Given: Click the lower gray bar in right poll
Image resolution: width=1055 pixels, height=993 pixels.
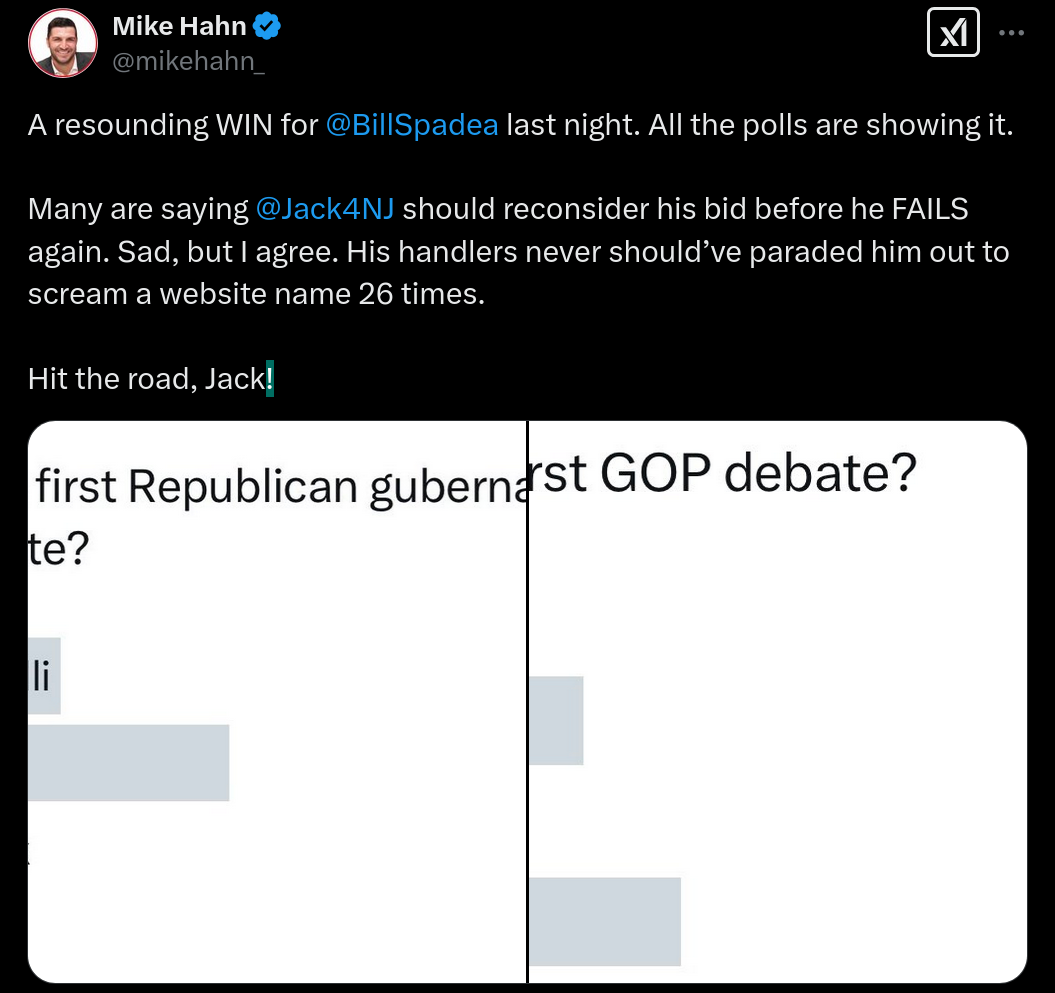Looking at the screenshot, I should 605,922.
